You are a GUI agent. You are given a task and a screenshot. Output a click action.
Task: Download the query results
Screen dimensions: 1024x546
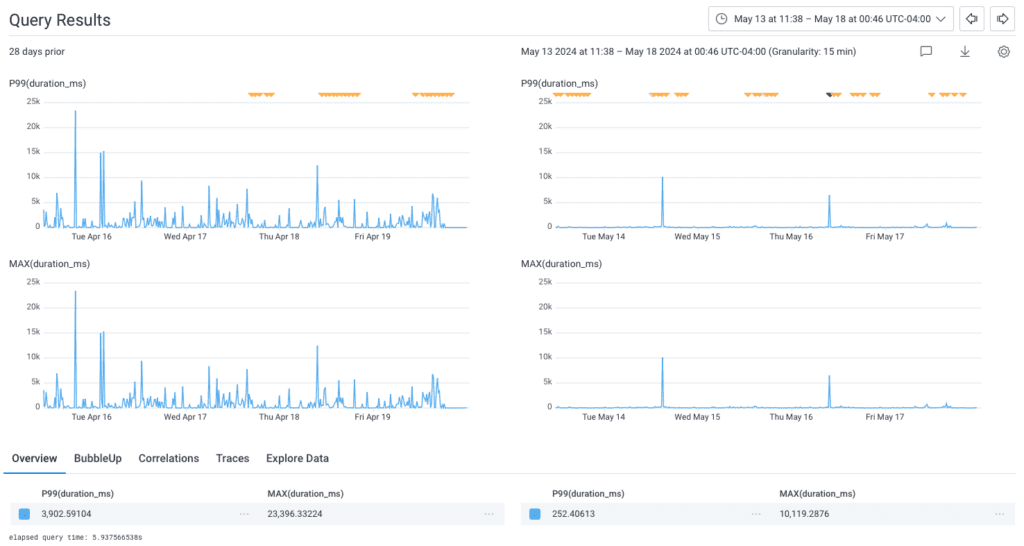point(965,52)
